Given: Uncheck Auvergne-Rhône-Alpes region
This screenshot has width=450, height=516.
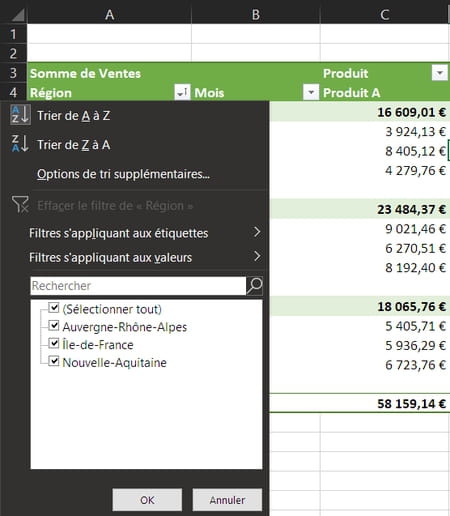Looking at the screenshot, I should pyautogui.click(x=54, y=326).
